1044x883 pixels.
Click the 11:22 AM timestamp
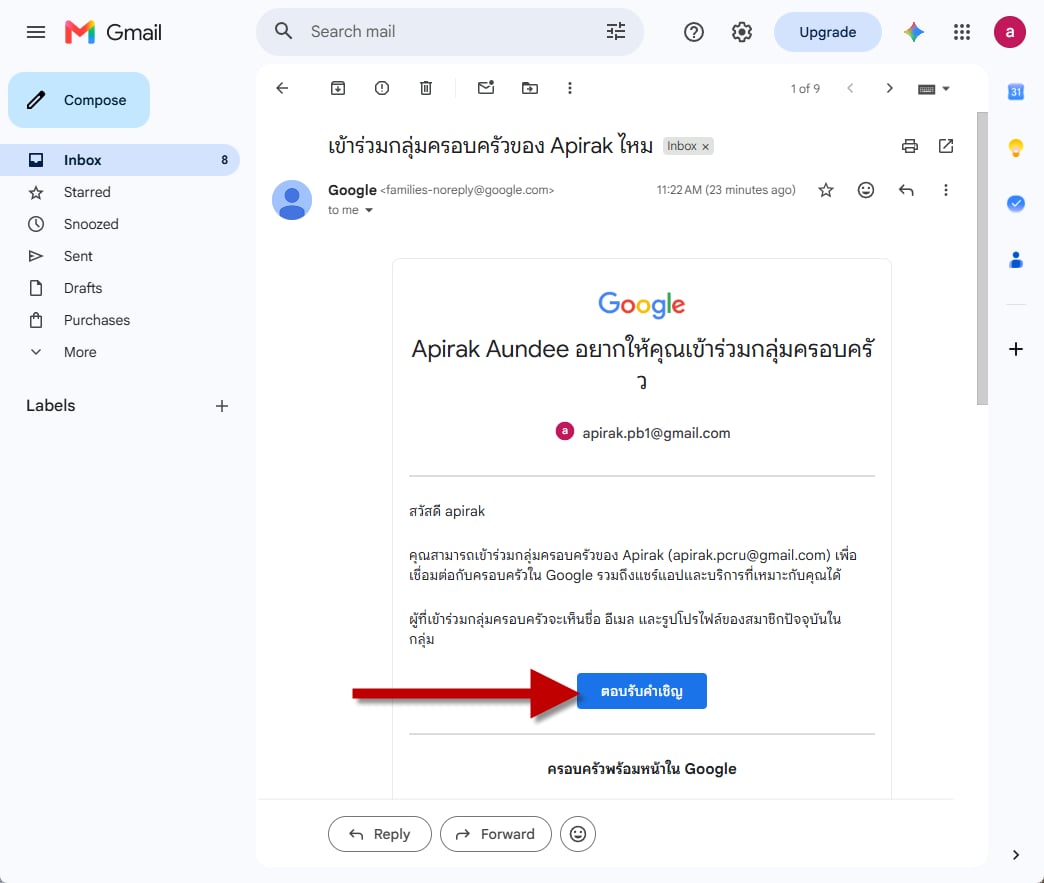coord(726,190)
